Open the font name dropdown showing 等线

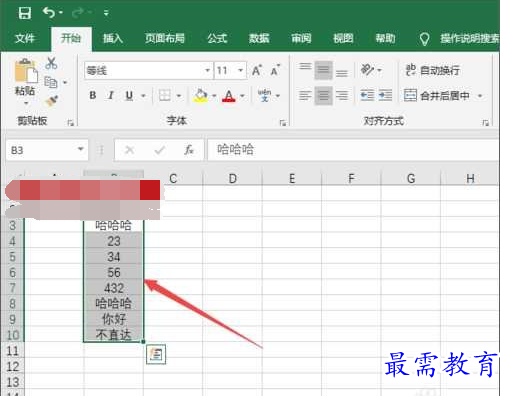pyautogui.click(x=207, y=70)
